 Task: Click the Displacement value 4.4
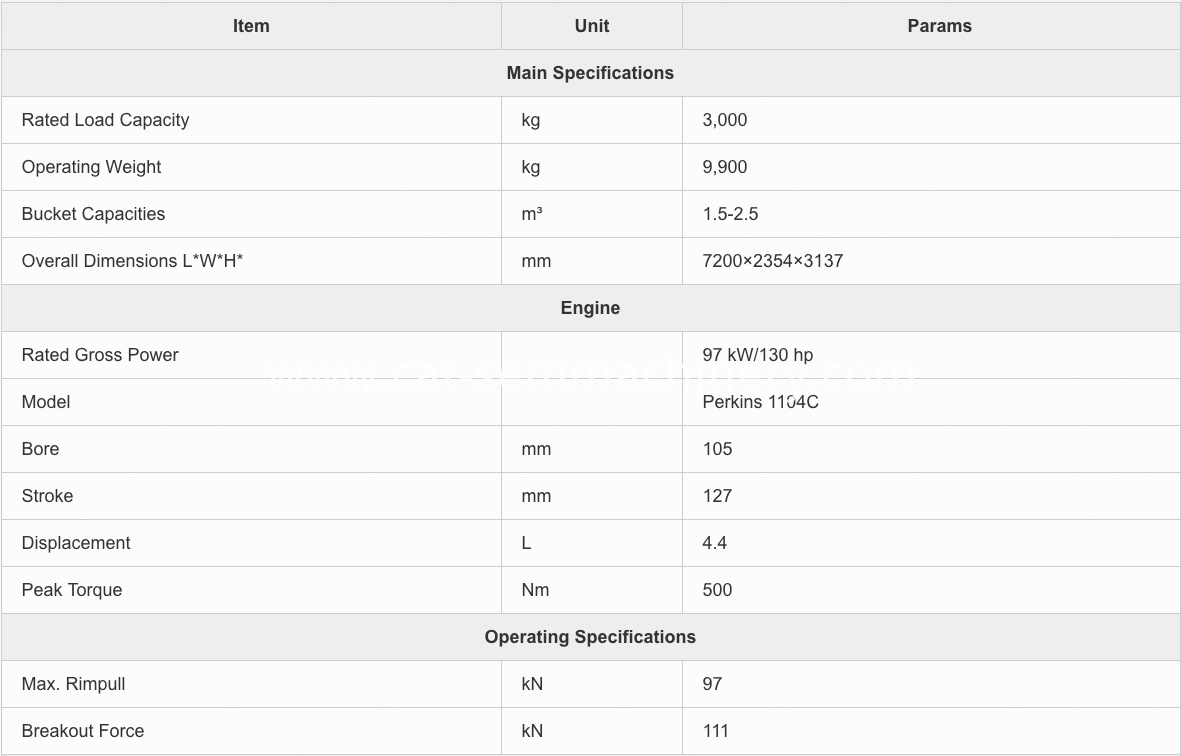click(714, 543)
